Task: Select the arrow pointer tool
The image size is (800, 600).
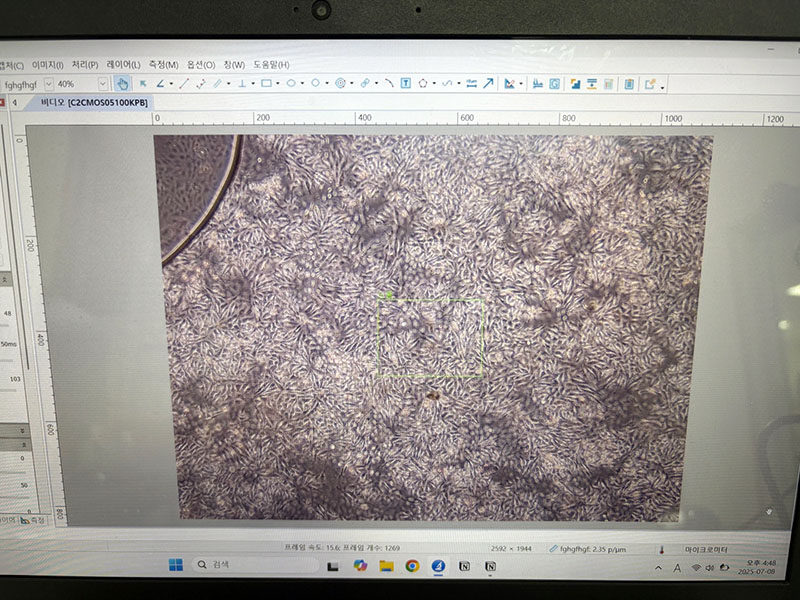Action: (x=143, y=84)
